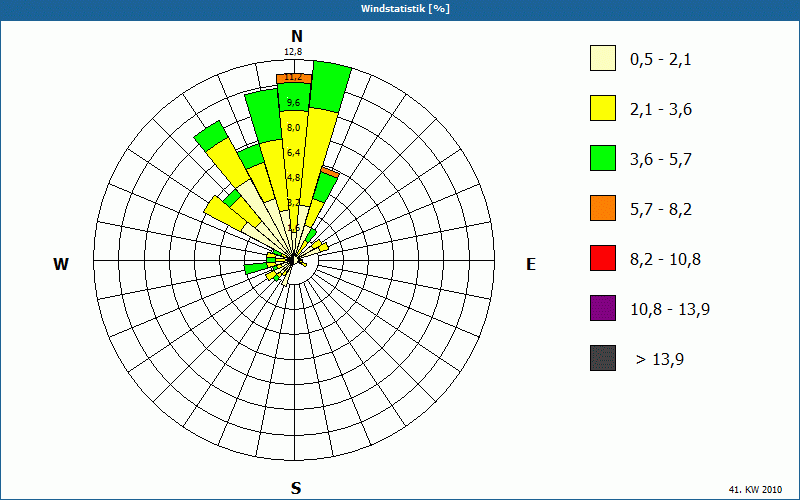Click the '12,8' axis label
Viewport: 800px width, 500px height.
click(293, 52)
